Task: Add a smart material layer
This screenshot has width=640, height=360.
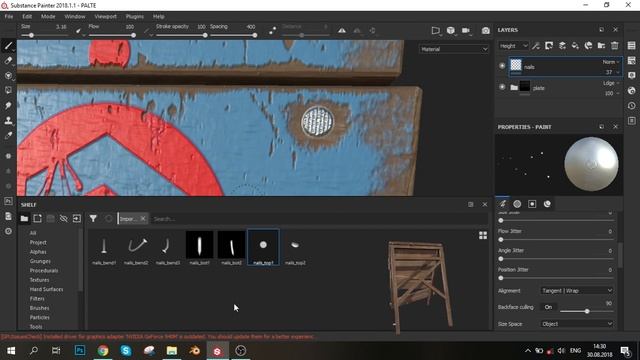Action: (x=588, y=46)
